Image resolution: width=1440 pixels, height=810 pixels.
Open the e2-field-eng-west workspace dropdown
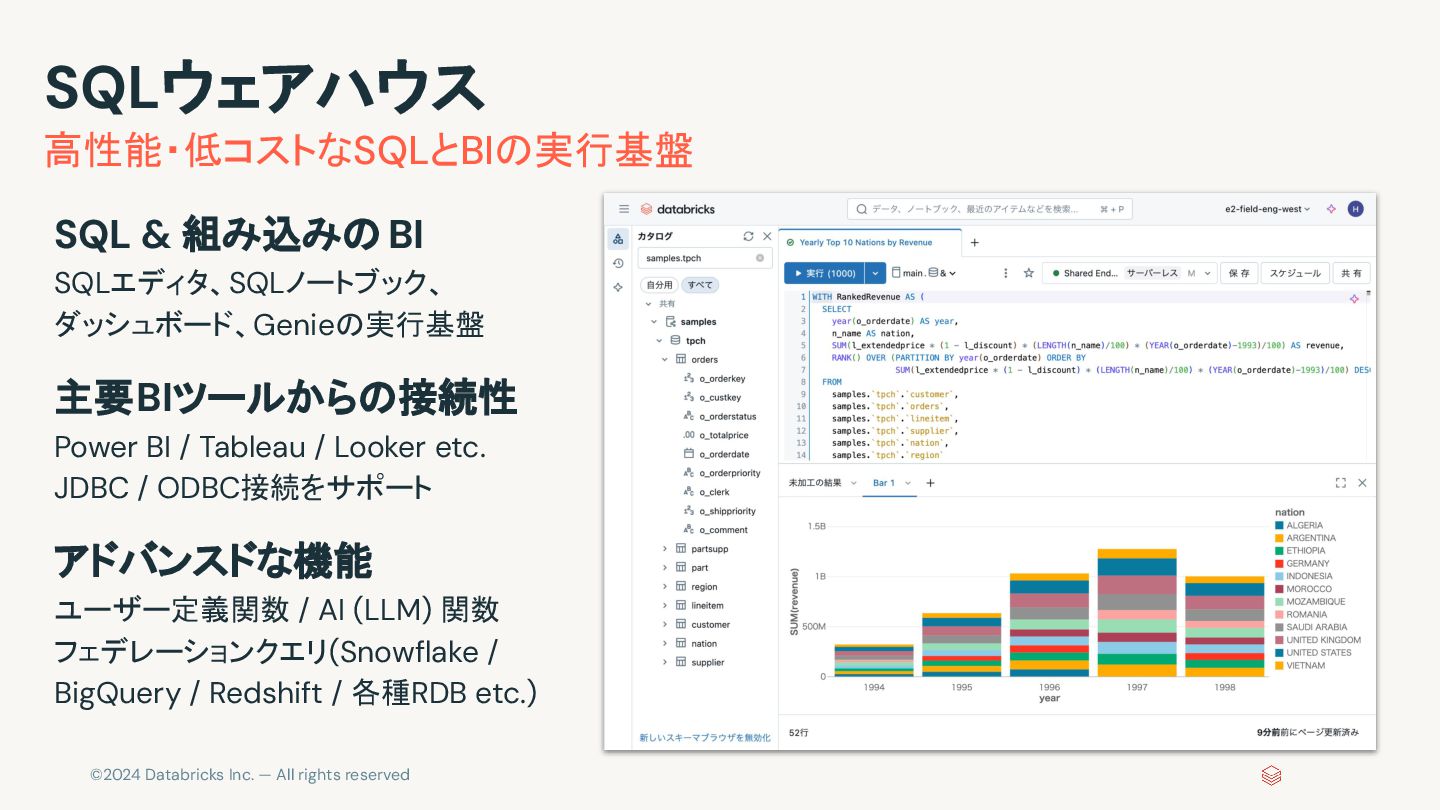coord(1267,209)
